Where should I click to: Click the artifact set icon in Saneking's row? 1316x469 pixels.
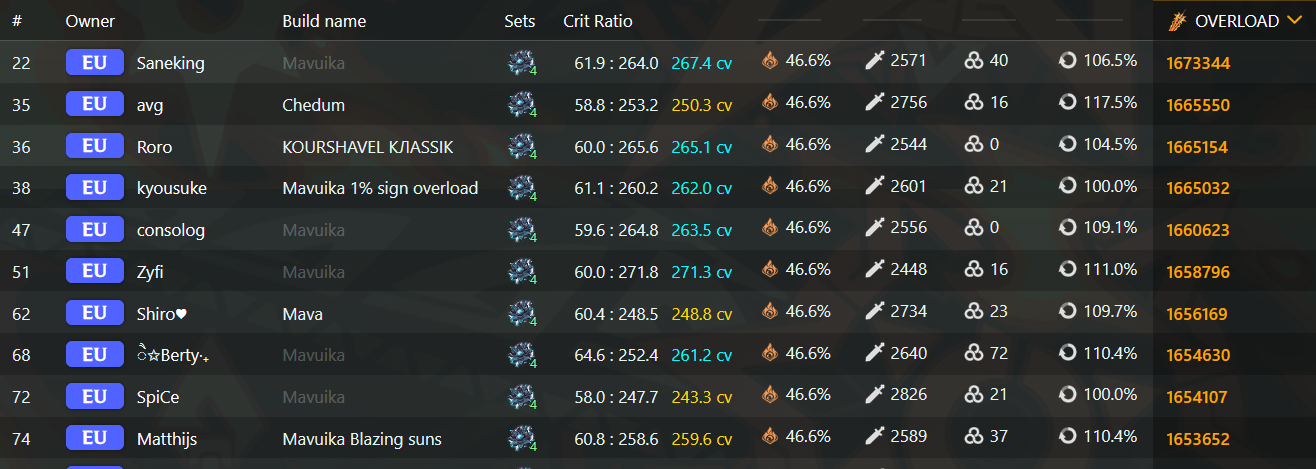pyautogui.click(x=520, y=63)
